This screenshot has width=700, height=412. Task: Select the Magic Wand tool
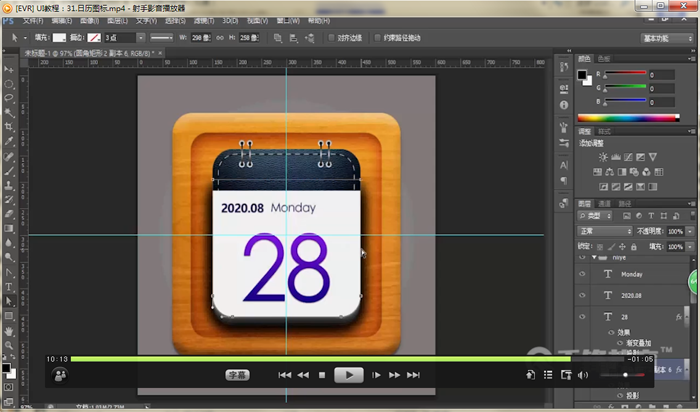click(9, 113)
